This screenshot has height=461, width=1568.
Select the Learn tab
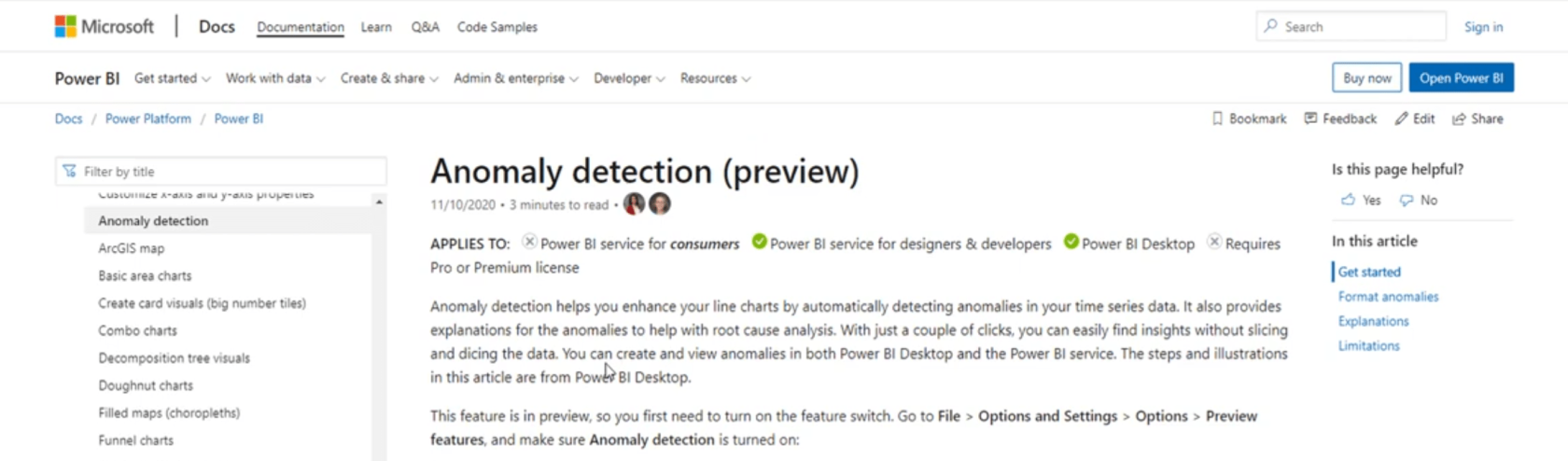[376, 27]
